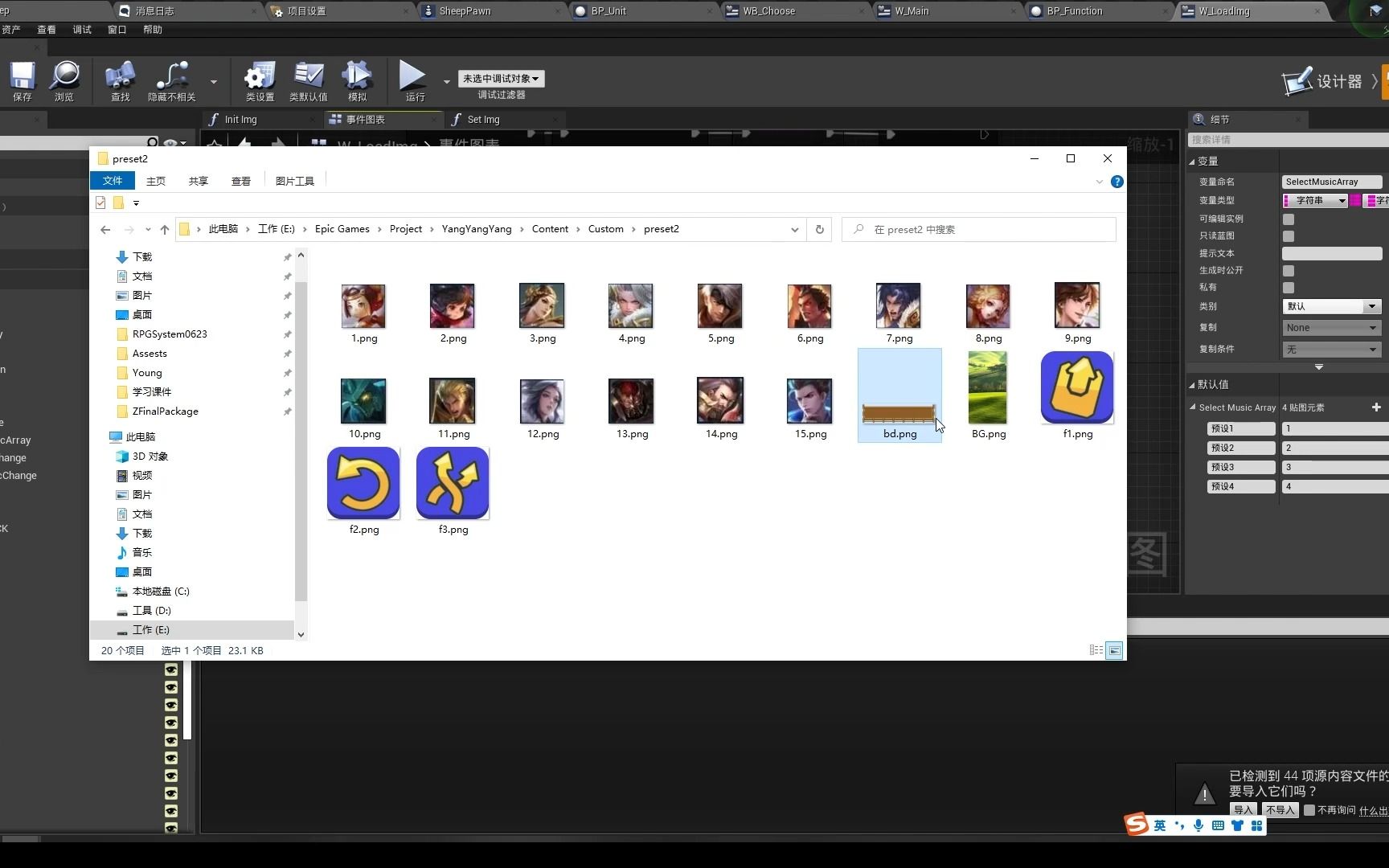Open the 文件 tab in Explorer
This screenshot has height=868, width=1389.
pyautogui.click(x=113, y=181)
